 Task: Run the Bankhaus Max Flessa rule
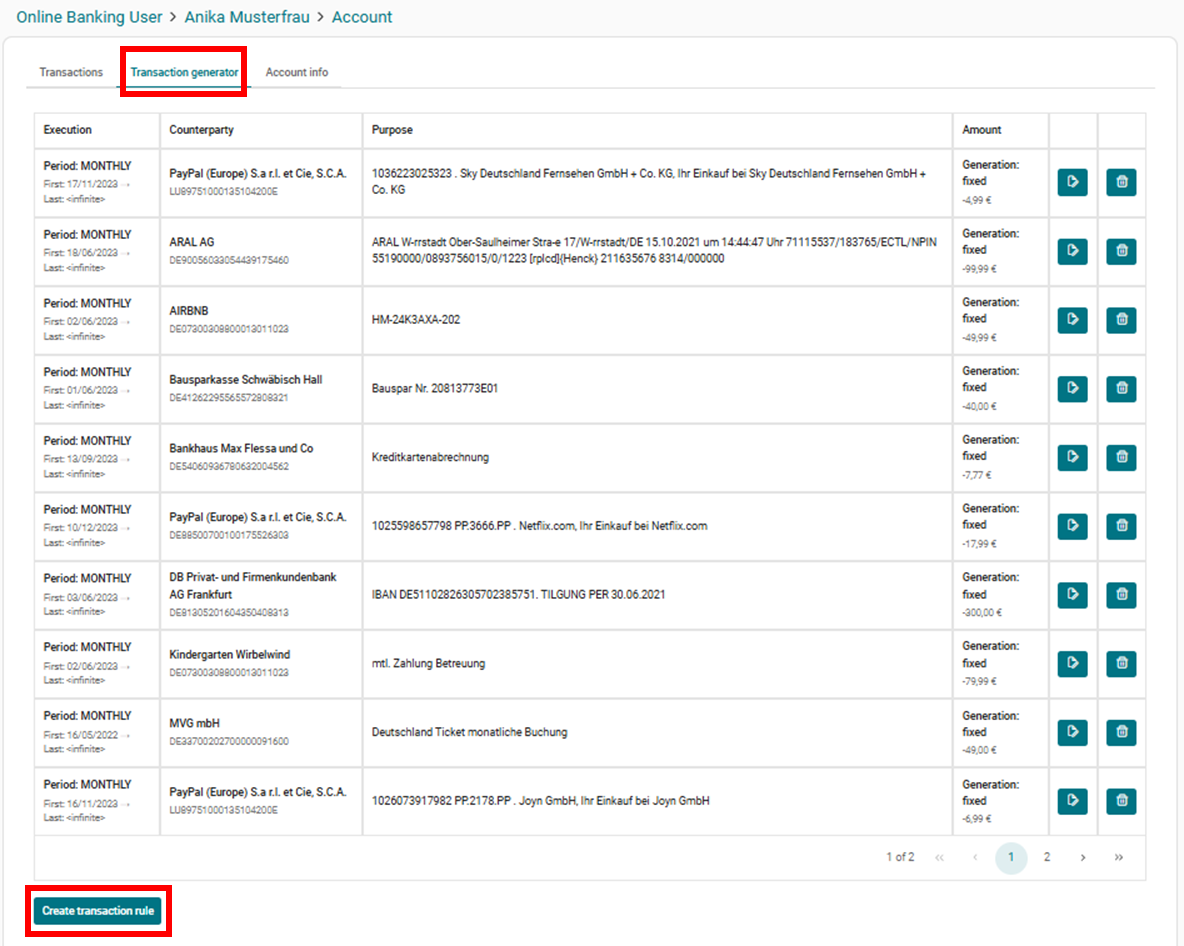[1072, 457]
